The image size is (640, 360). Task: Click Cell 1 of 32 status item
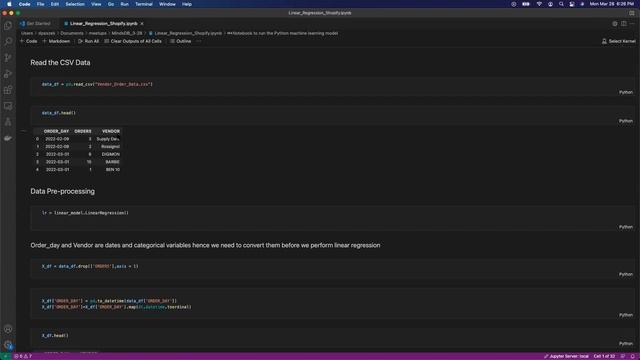(x=604, y=356)
